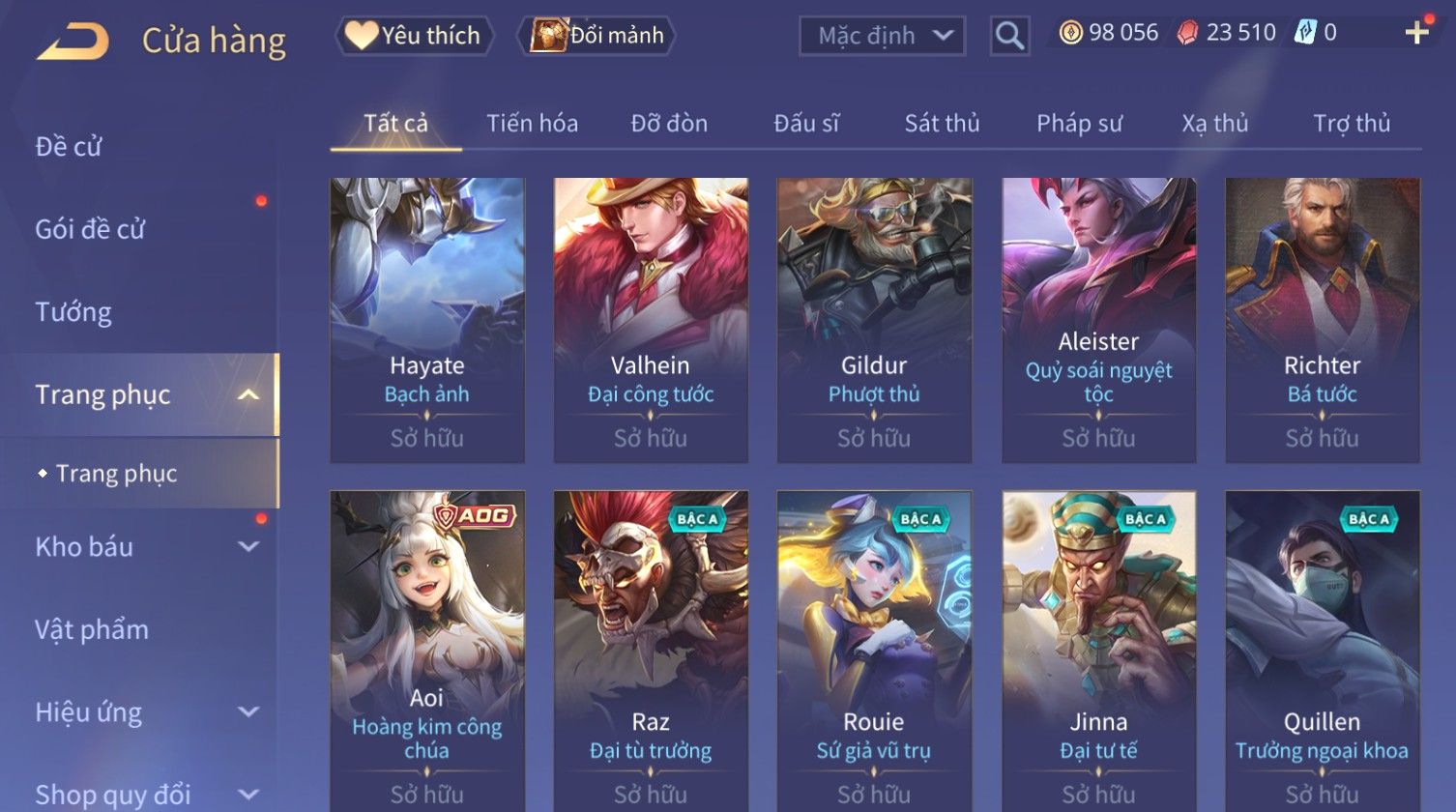1456x812 pixels.
Task: Switch to the Sát thủ tab
Action: [942, 124]
